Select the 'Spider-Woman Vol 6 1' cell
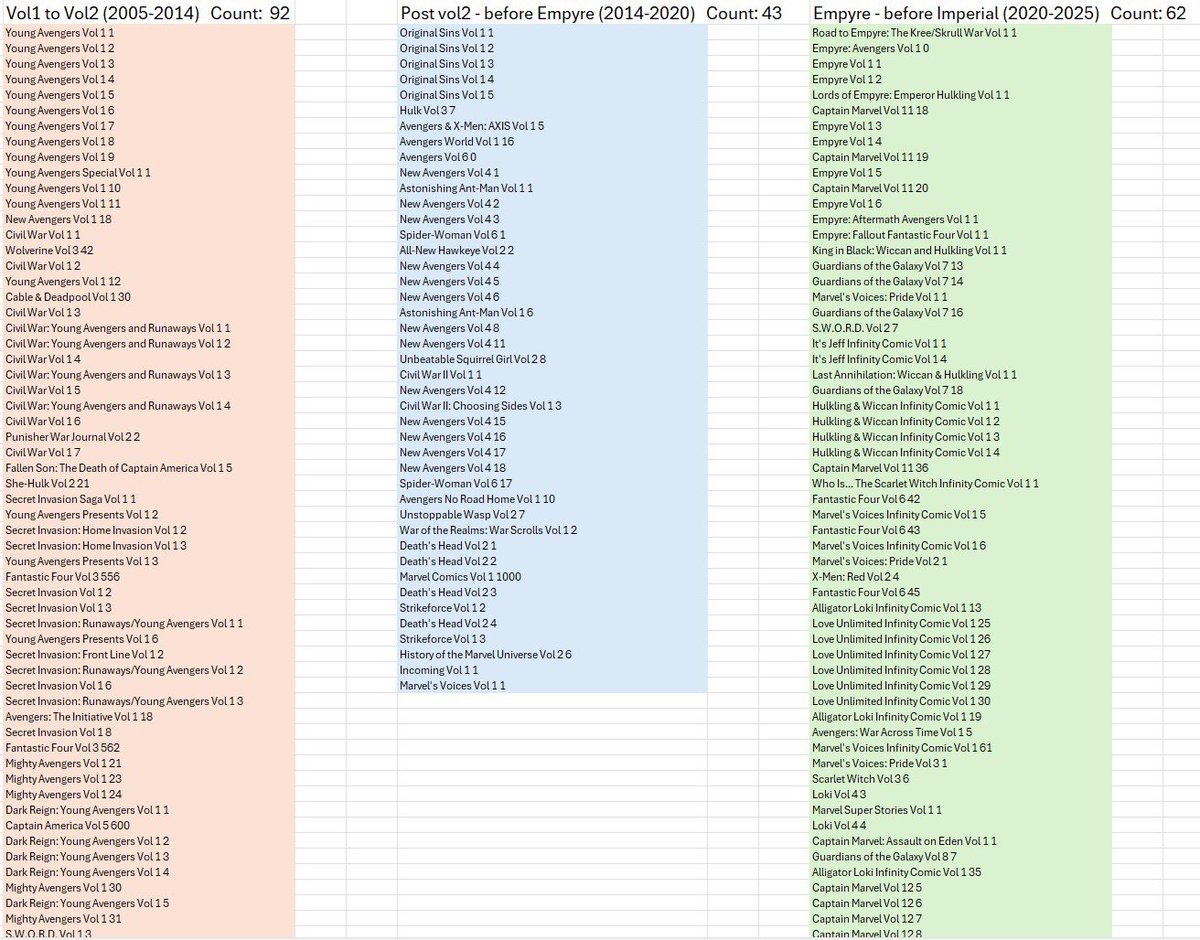 453,235
